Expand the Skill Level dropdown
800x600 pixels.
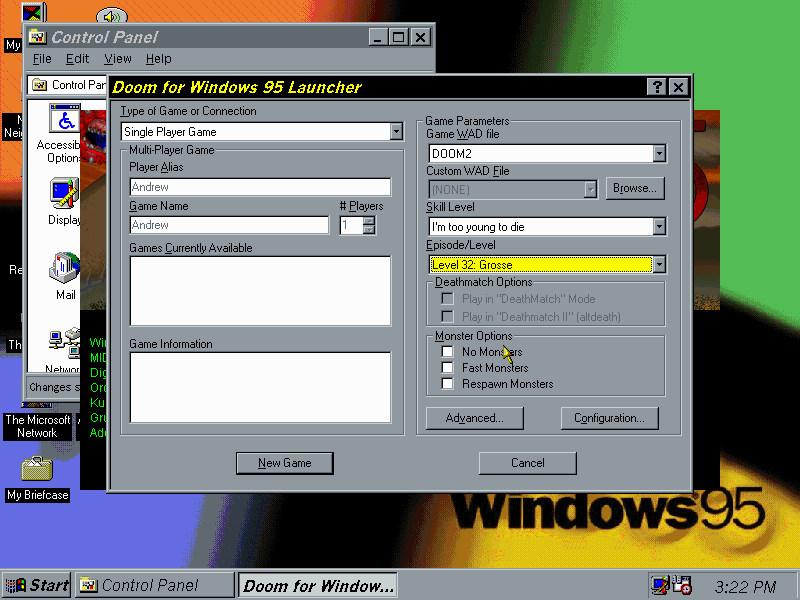[659, 227]
